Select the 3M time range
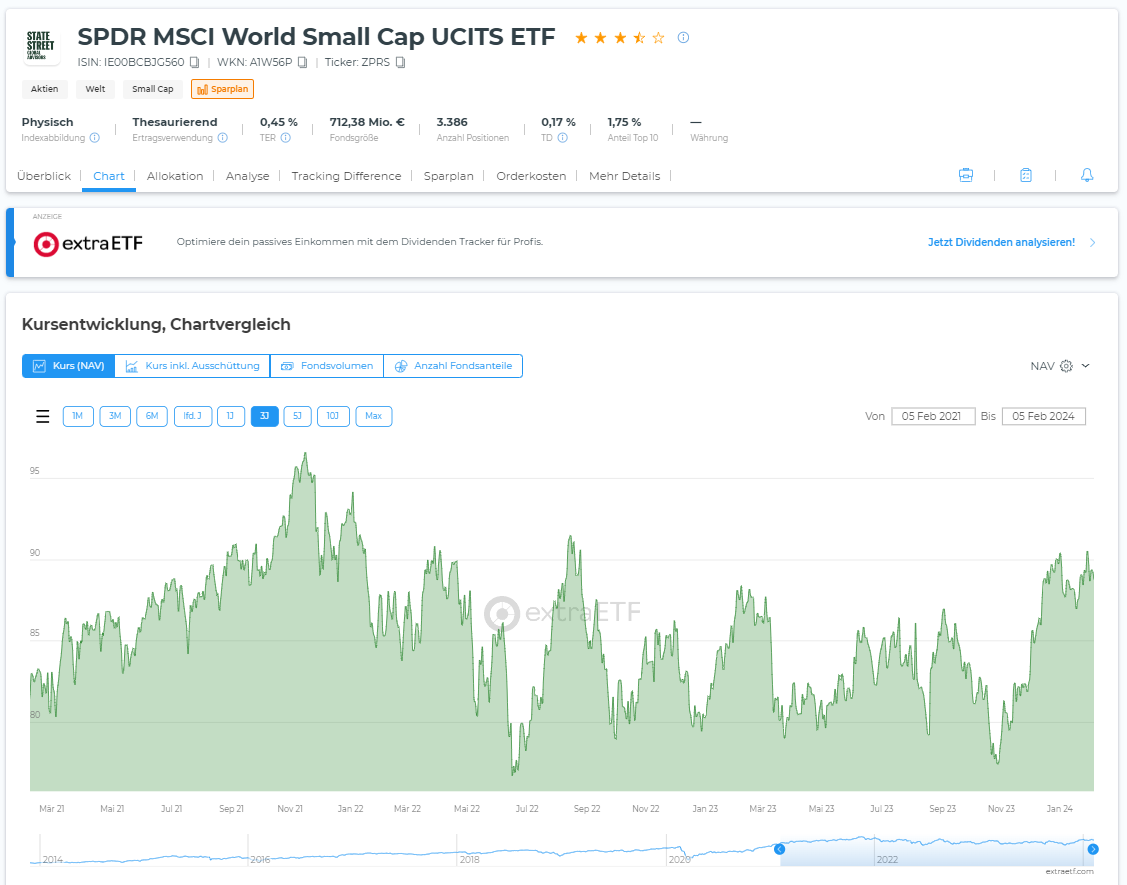The width and height of the screenshot is (1127, 885). pyautogui.click(x=115, y=416)
